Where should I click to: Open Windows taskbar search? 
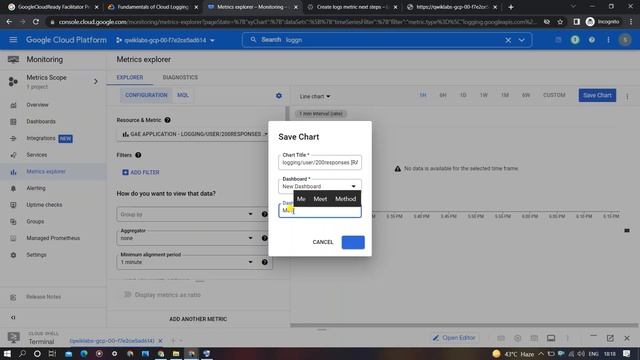pyautogui.click(x=22, y=353)
